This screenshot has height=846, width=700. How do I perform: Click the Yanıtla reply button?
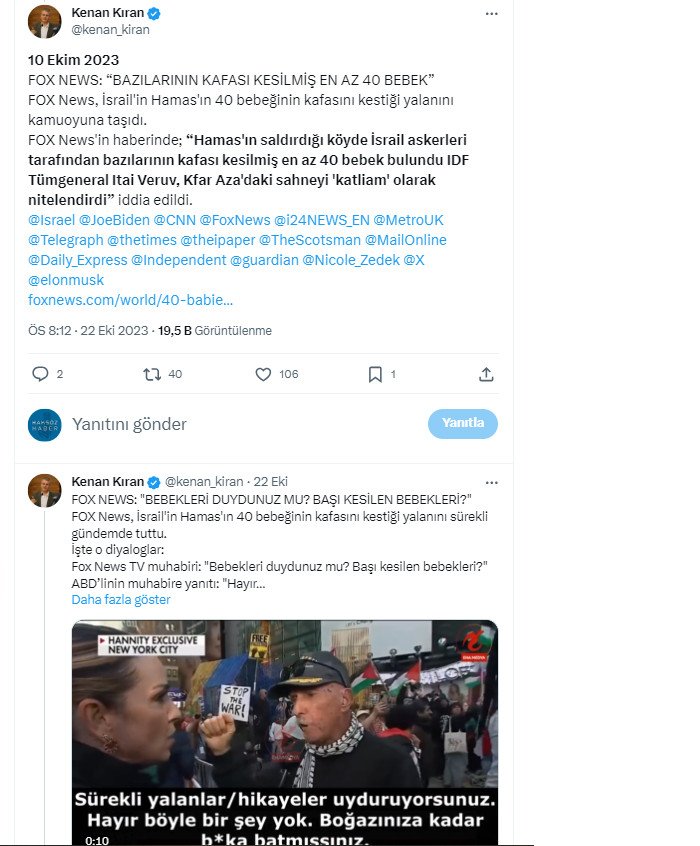463,423
